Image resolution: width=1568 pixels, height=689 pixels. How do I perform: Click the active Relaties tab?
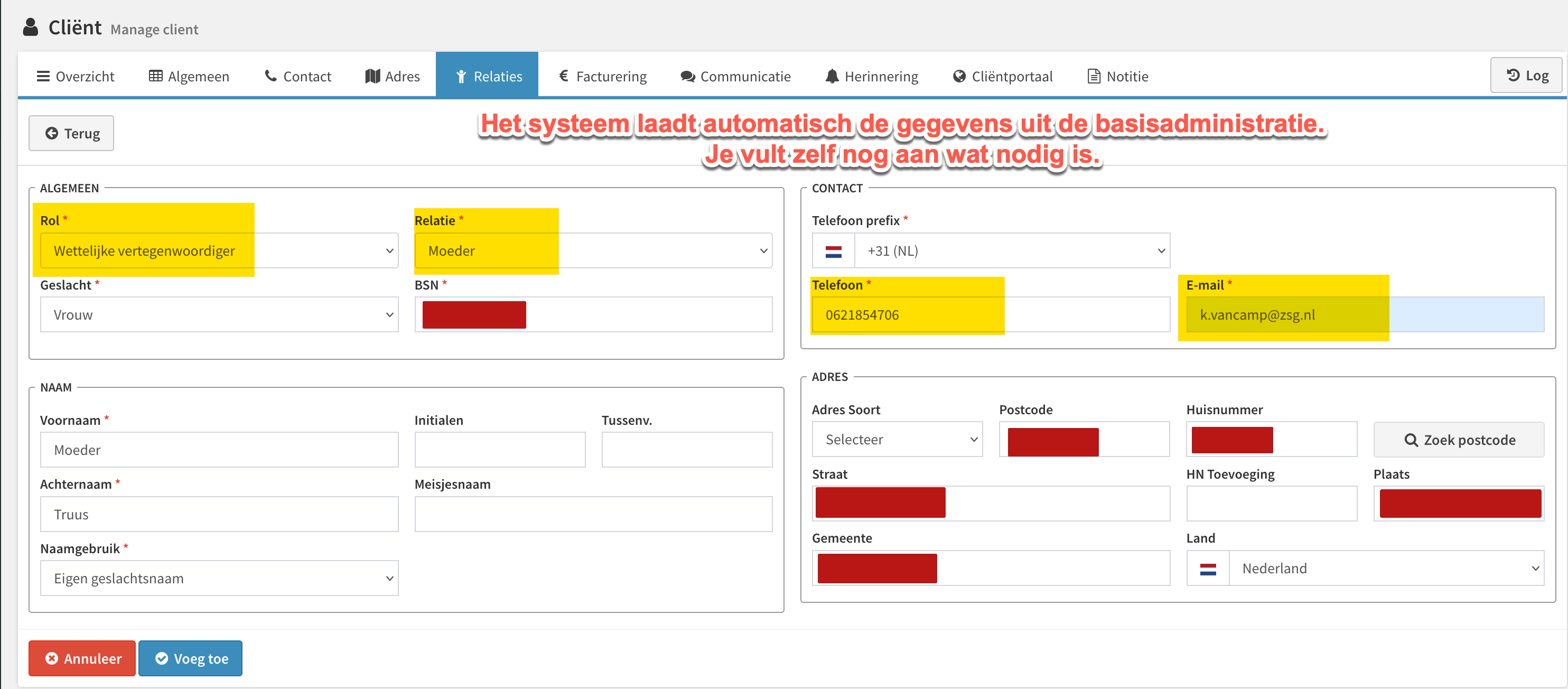(x=487, y=76)
